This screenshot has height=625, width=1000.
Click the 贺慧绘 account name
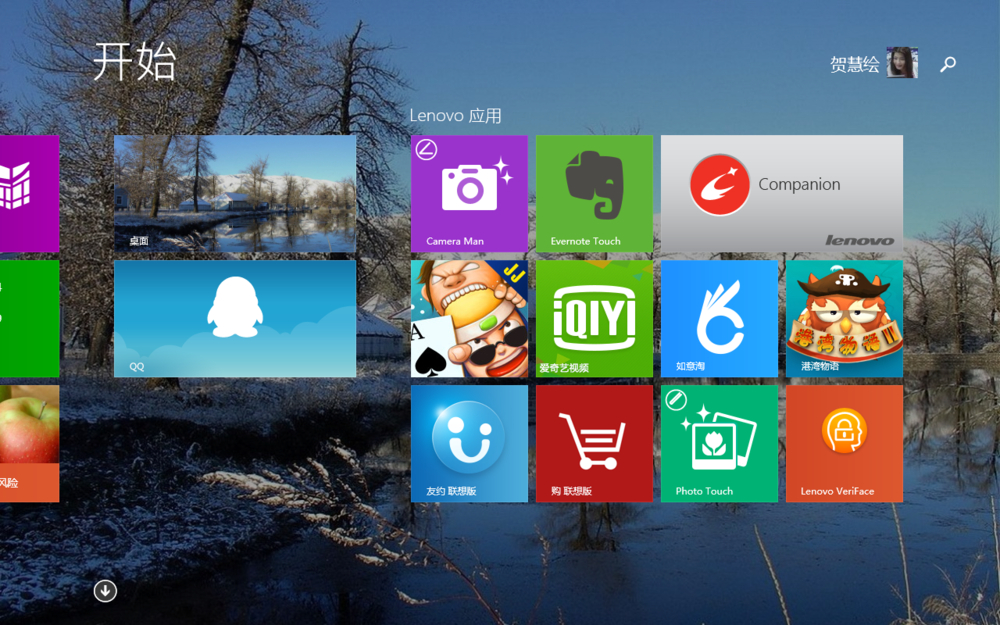click(855, 64)
